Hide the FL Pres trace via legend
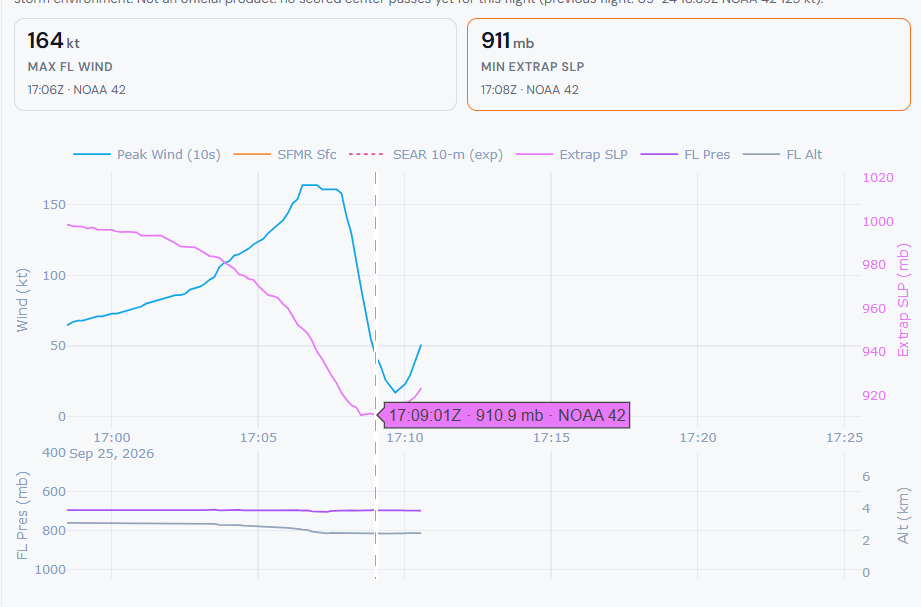The width and height of the screenshot is (921, 607). pos(685,155)
